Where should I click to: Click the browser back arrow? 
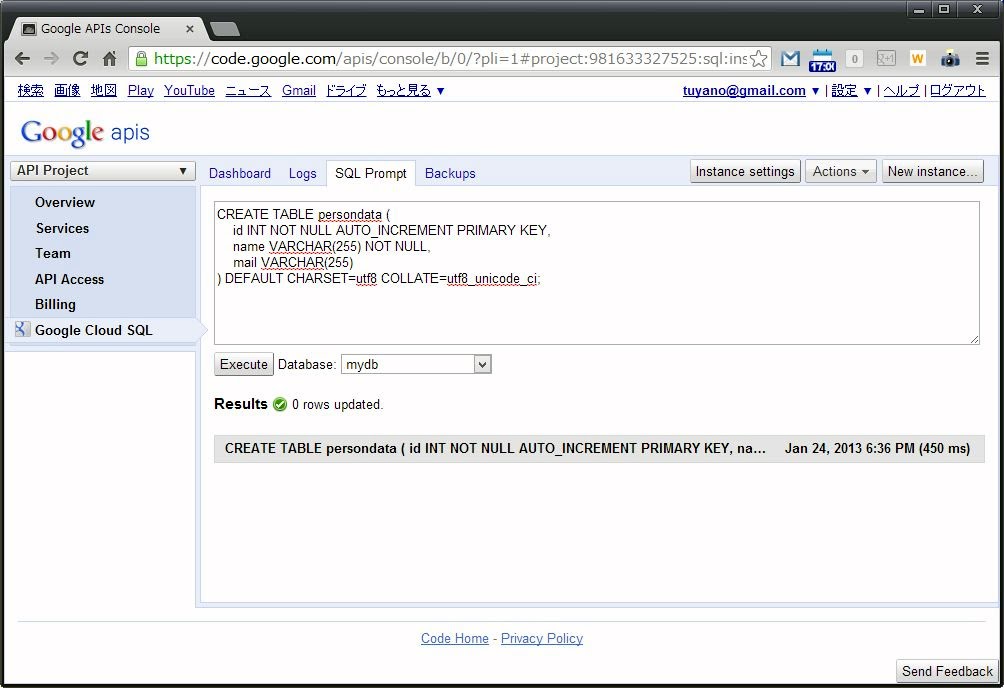point(23,59)
